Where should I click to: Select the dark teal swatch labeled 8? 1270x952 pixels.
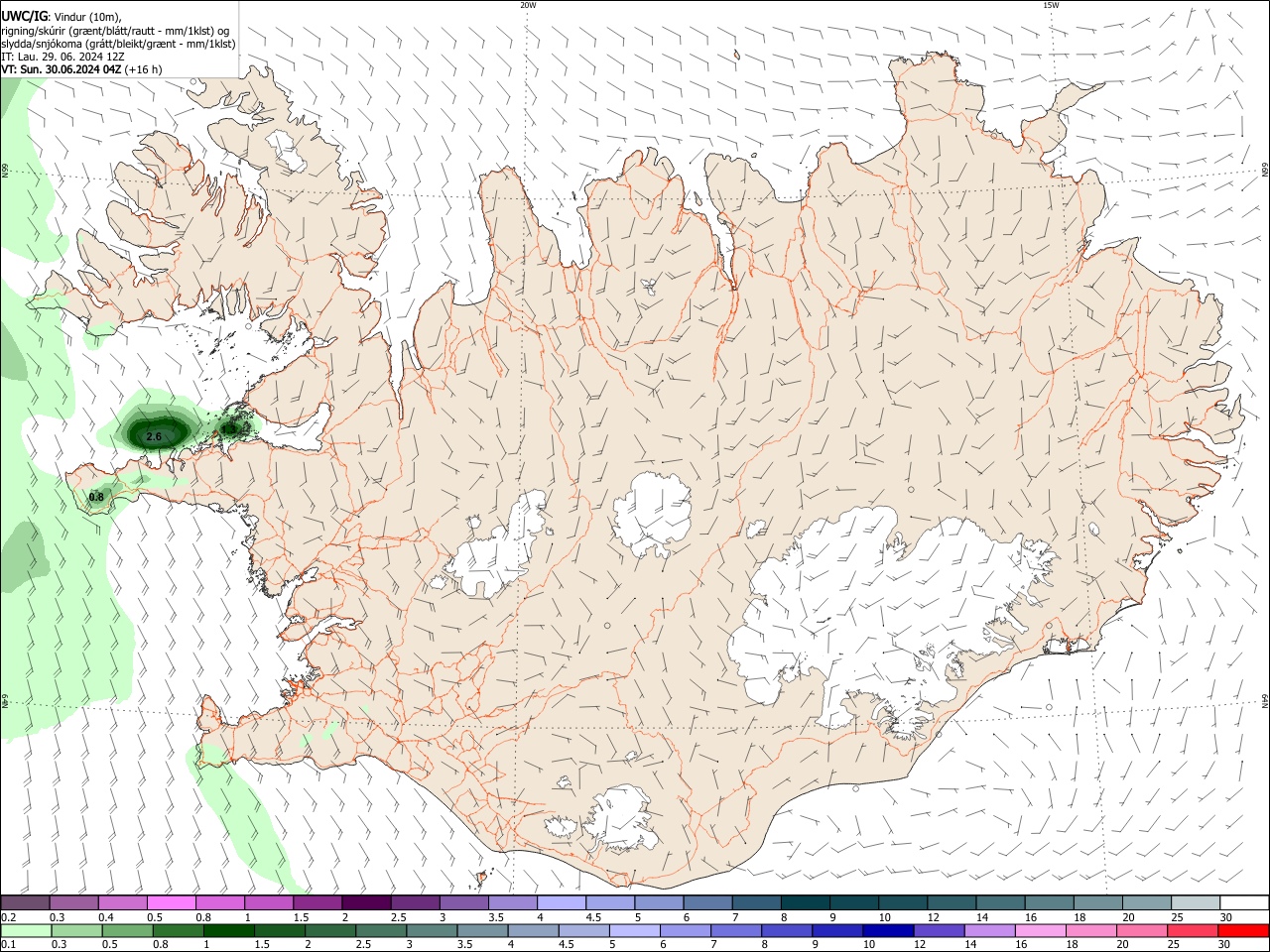pos(805,903)
